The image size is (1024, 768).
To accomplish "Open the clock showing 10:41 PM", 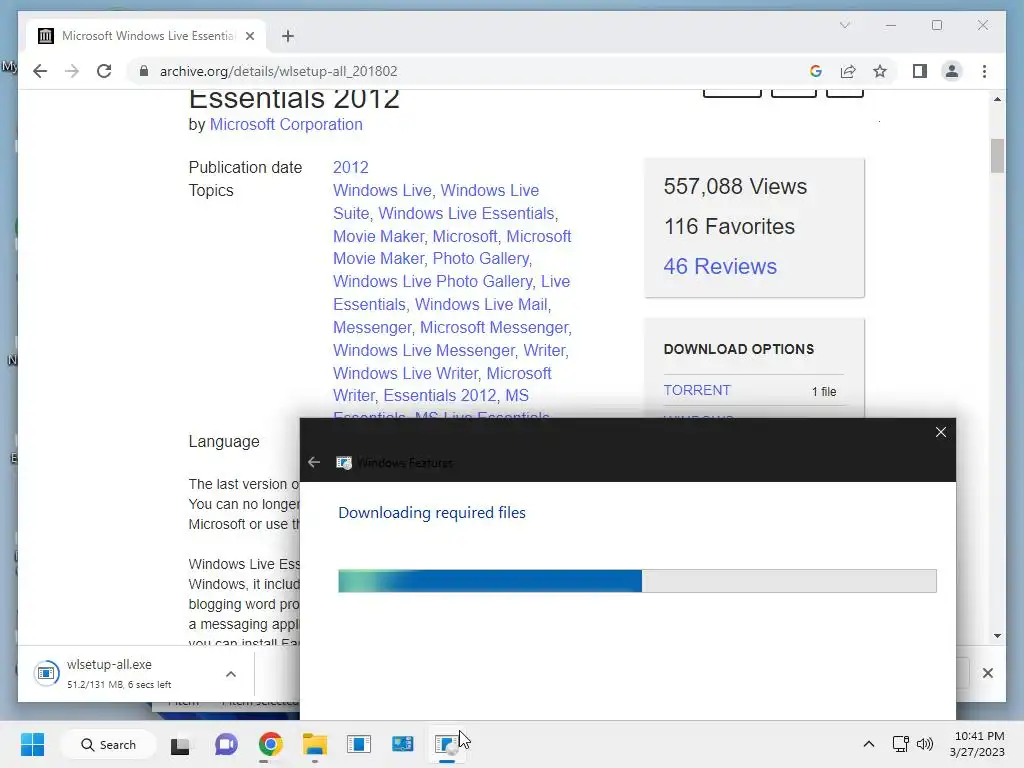I will coord(977,744).
